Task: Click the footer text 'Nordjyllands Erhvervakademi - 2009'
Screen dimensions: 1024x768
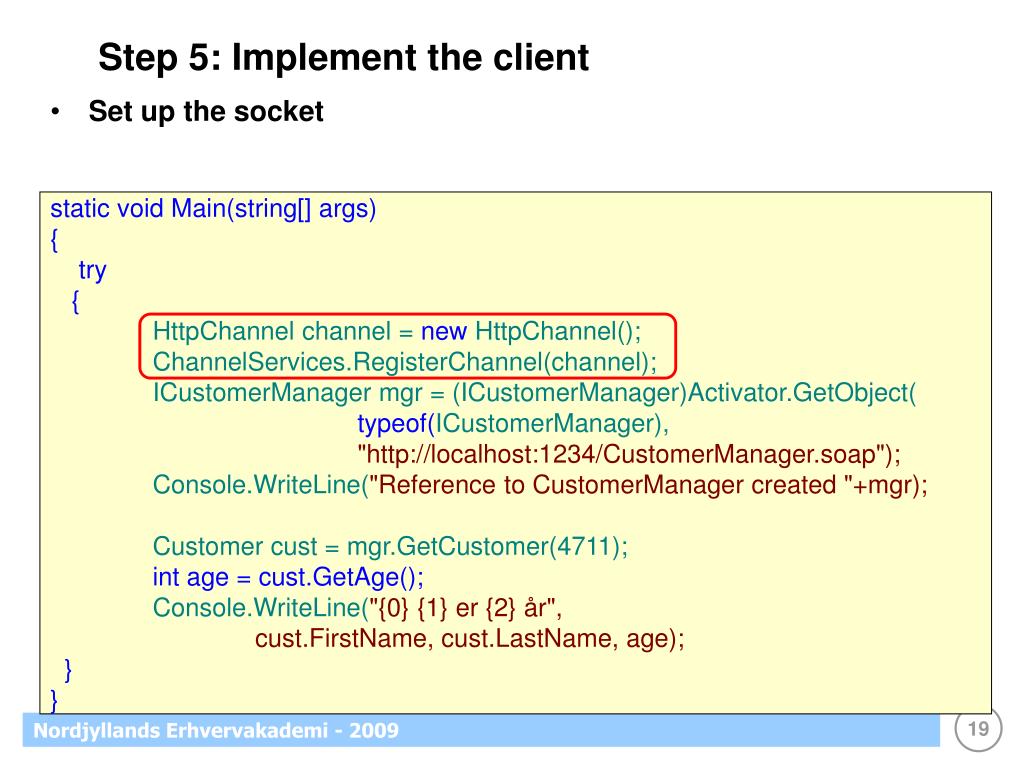Action: pyautogui.click(x=216, y=730)
